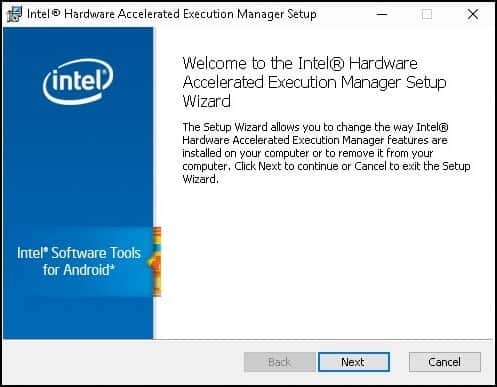Click the orange striped graphic on banner
Screen dimensions: 497x387
pos(155,261)
